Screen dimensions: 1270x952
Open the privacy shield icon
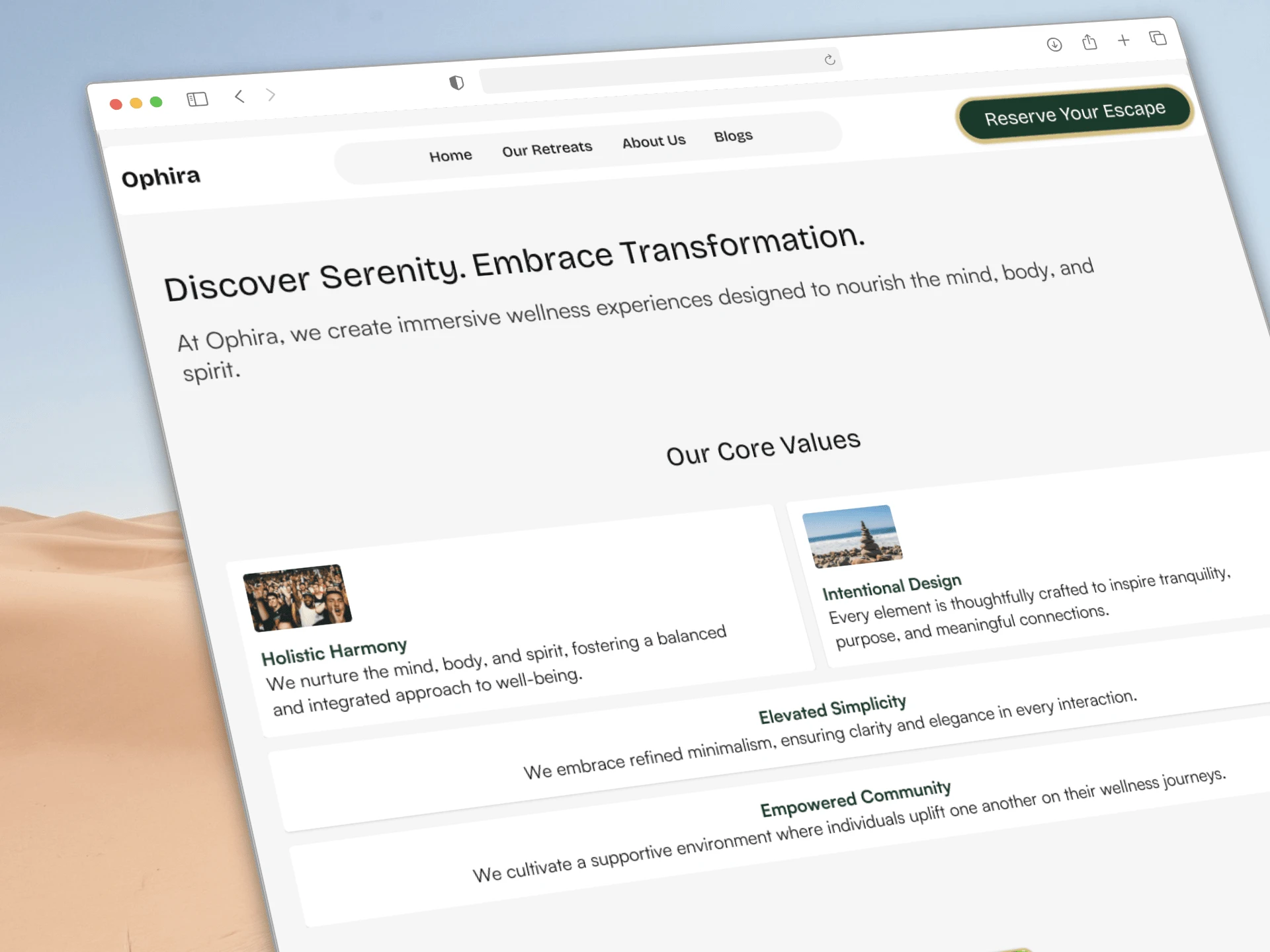point(456,83)
